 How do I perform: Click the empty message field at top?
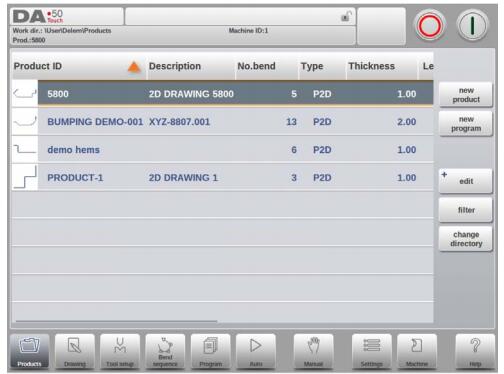click(x=240, y=16)
